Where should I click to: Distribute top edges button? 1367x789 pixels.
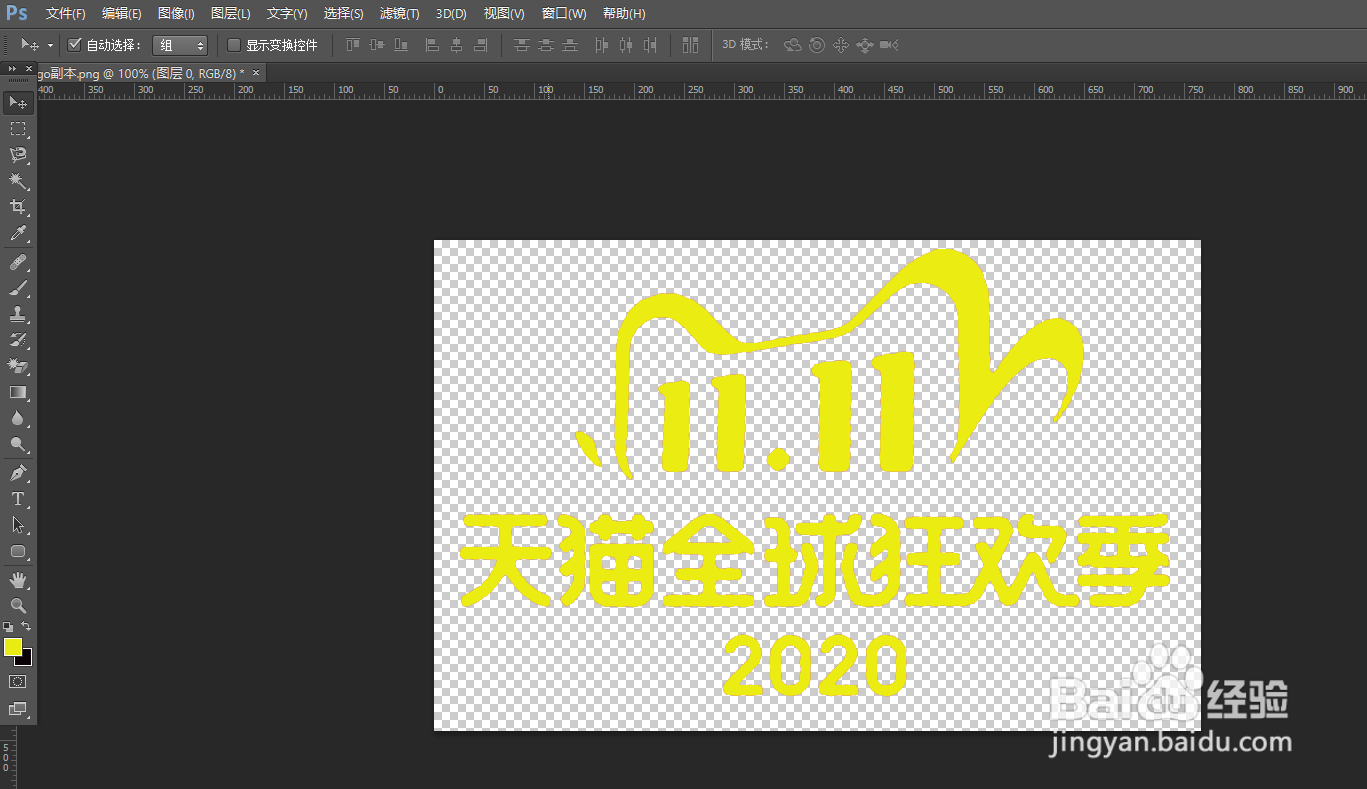tap(521, 45)
